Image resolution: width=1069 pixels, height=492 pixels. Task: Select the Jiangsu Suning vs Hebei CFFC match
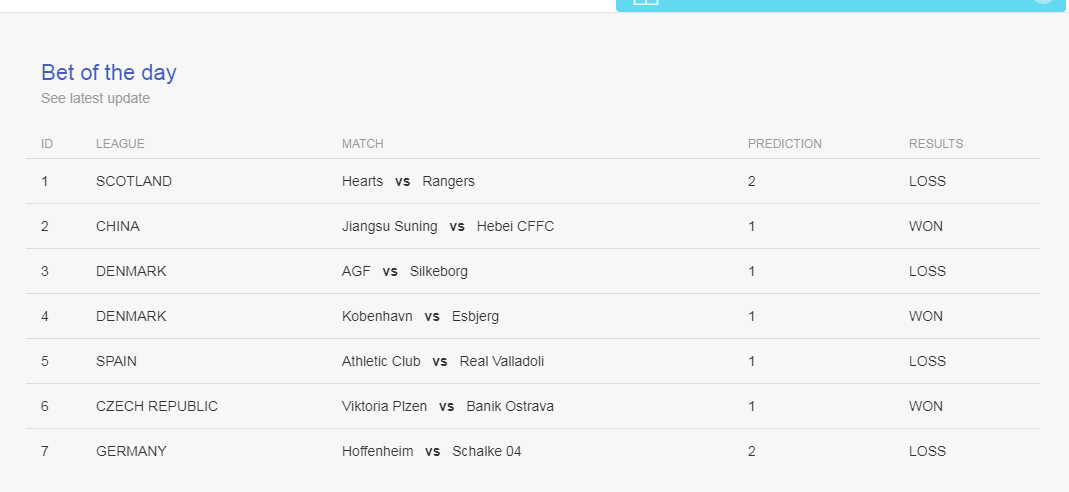(x=448, y=226)
